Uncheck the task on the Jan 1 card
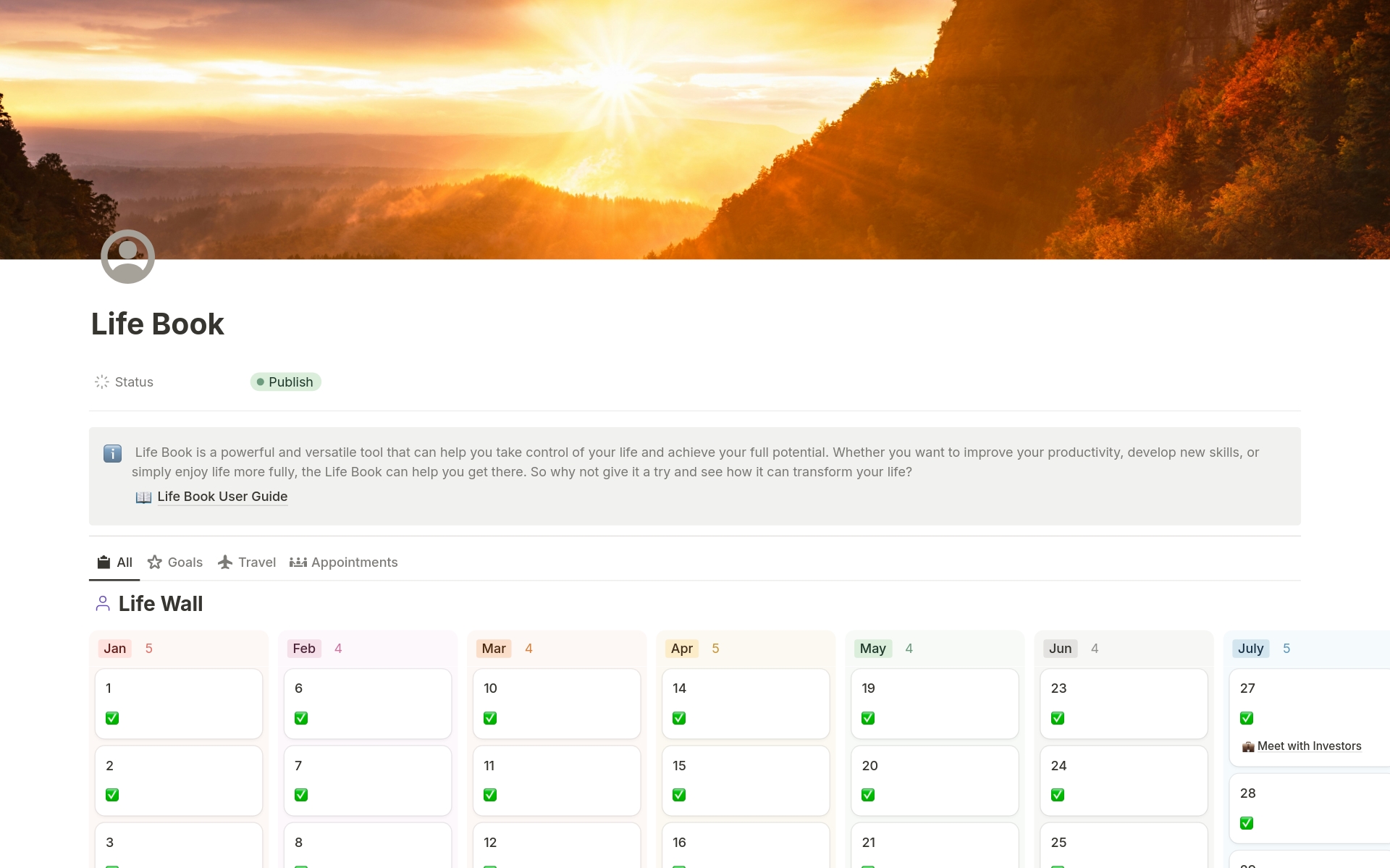1390x868 pixels. [112, 717]
